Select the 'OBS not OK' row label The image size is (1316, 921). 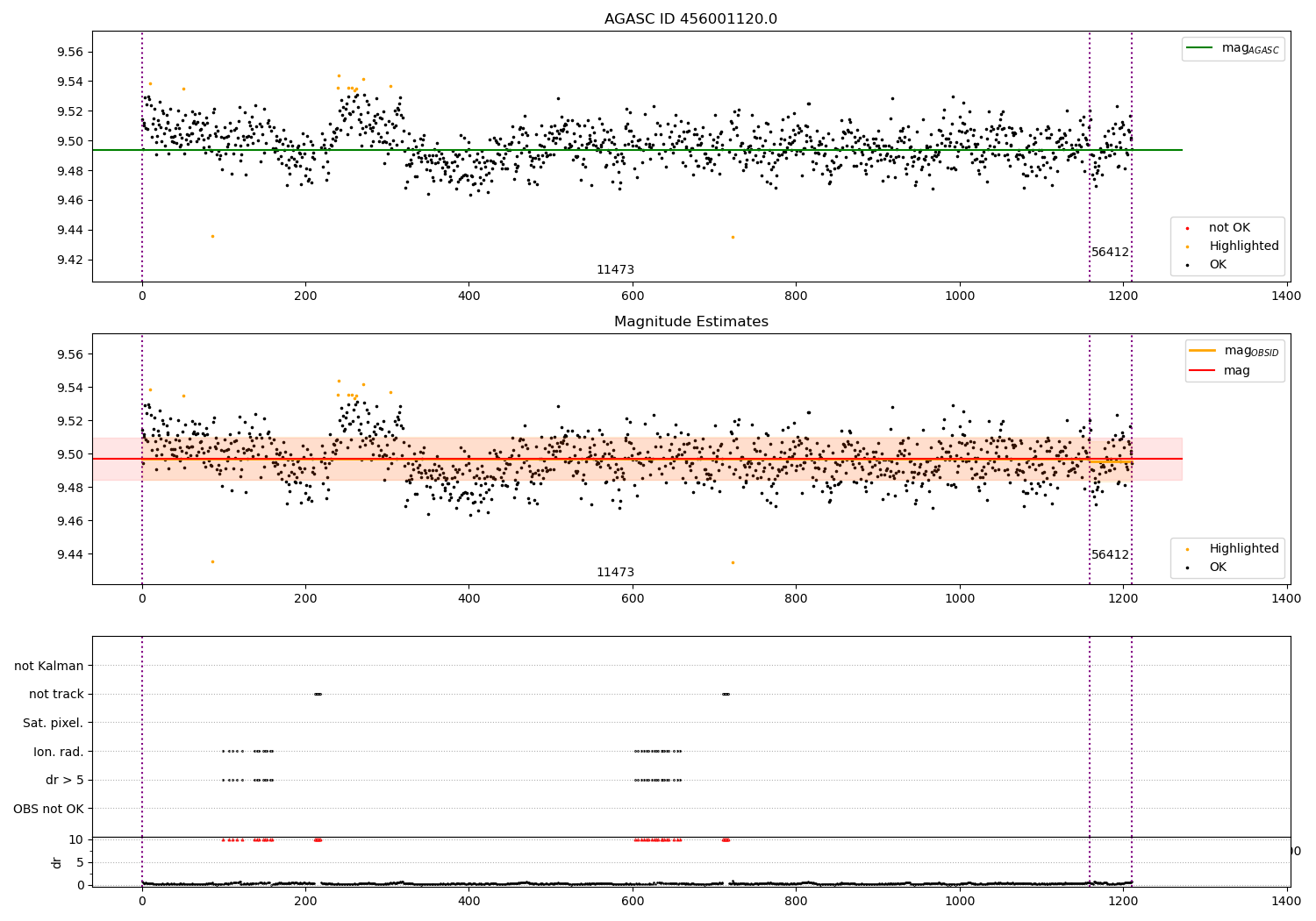(x=49, y=809)
